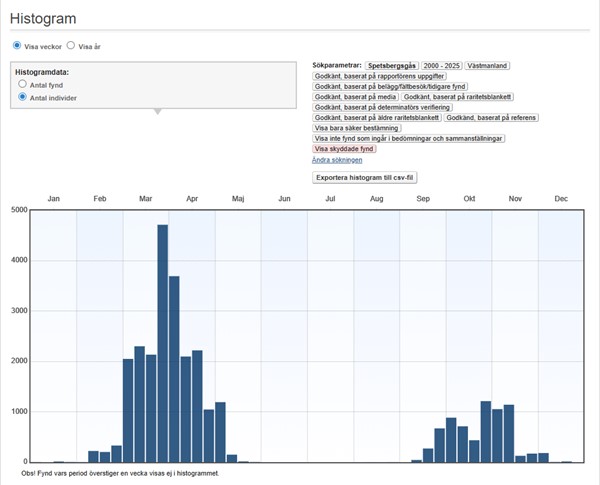Image resolution: width=600 pixels, height=485 pixels.
Task: Click 'Godkänt, baserat på media' tag
Action: (x=355, y=97)
